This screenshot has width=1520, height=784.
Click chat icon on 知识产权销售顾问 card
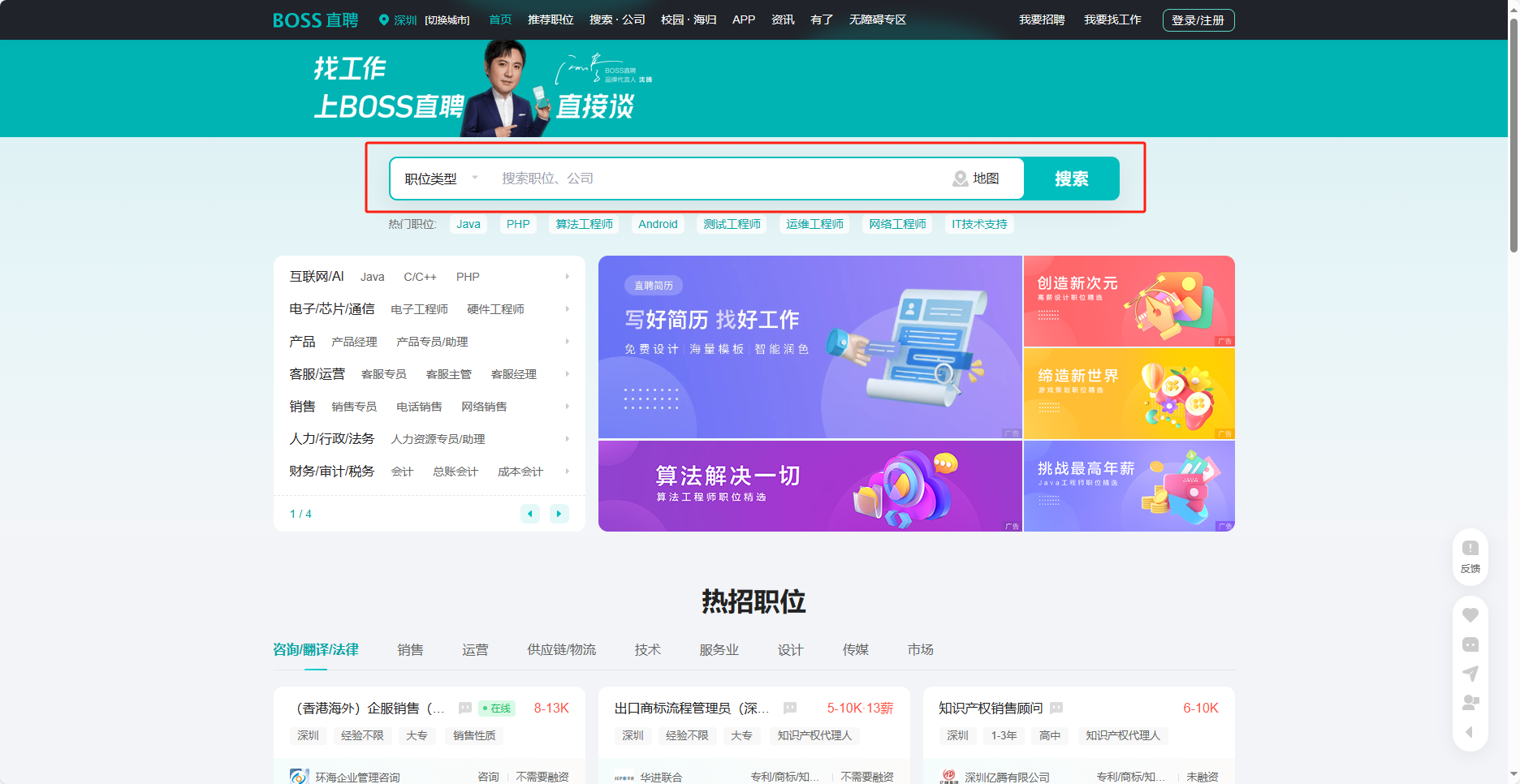[x=1056, y=709]
